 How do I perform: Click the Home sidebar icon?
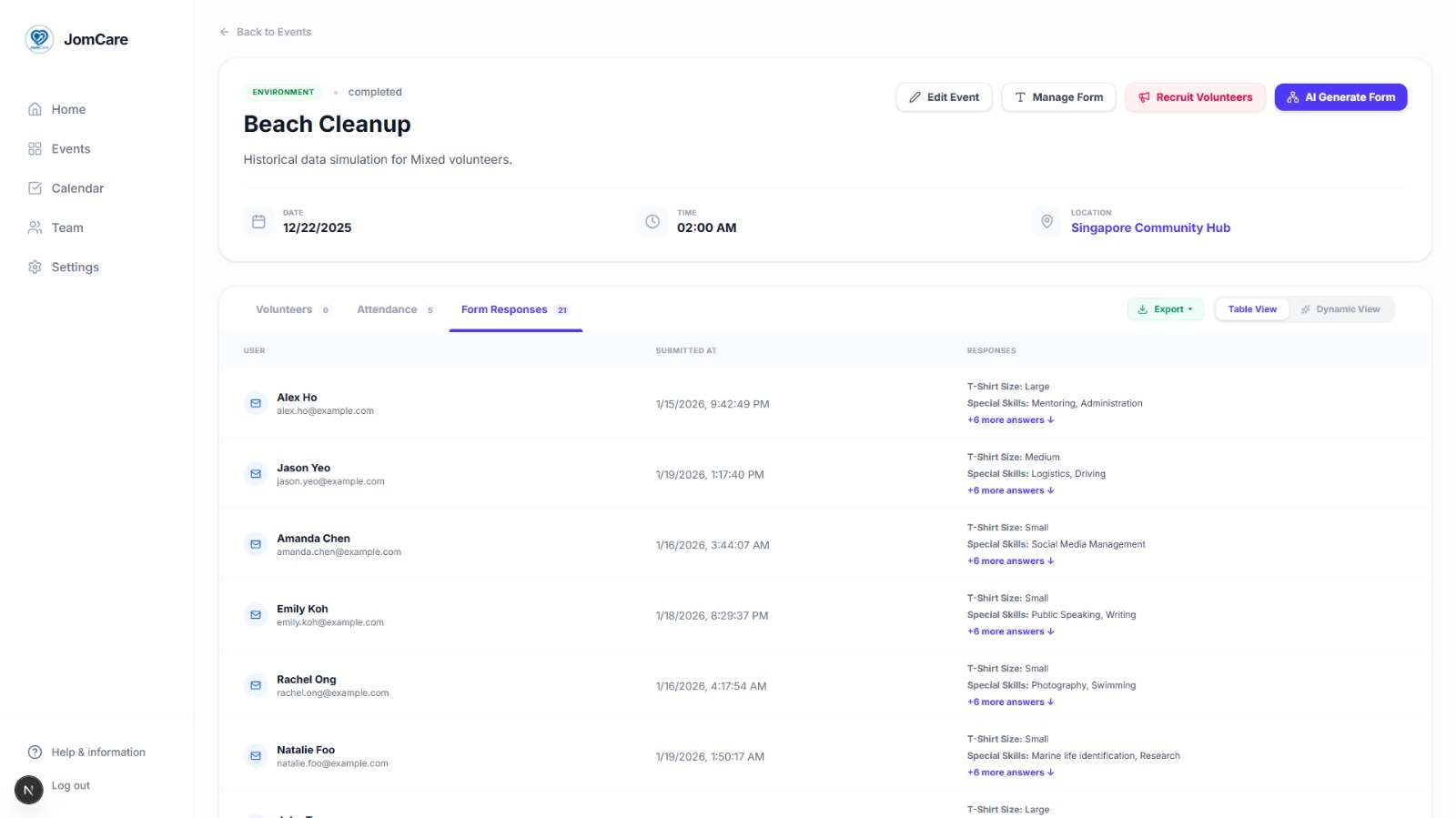[x=35, y=109]
